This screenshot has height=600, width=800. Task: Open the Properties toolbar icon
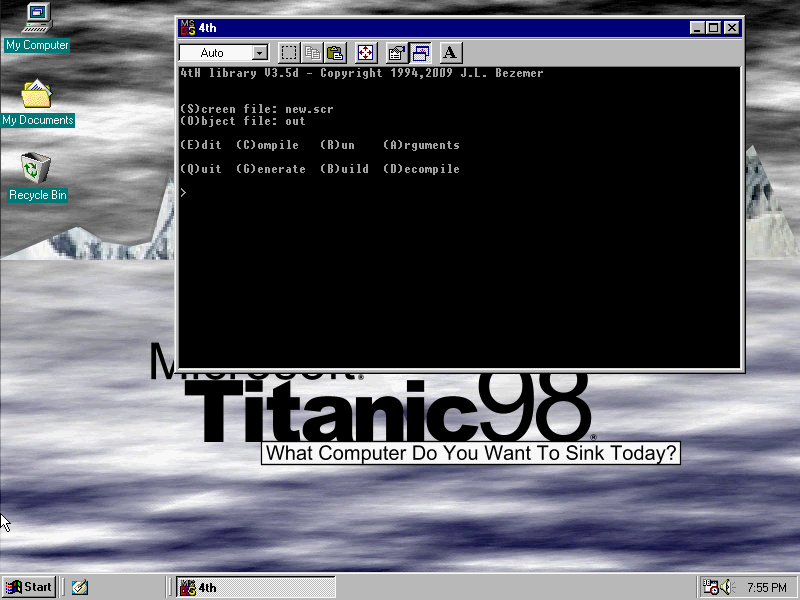(x=397, y=53)
